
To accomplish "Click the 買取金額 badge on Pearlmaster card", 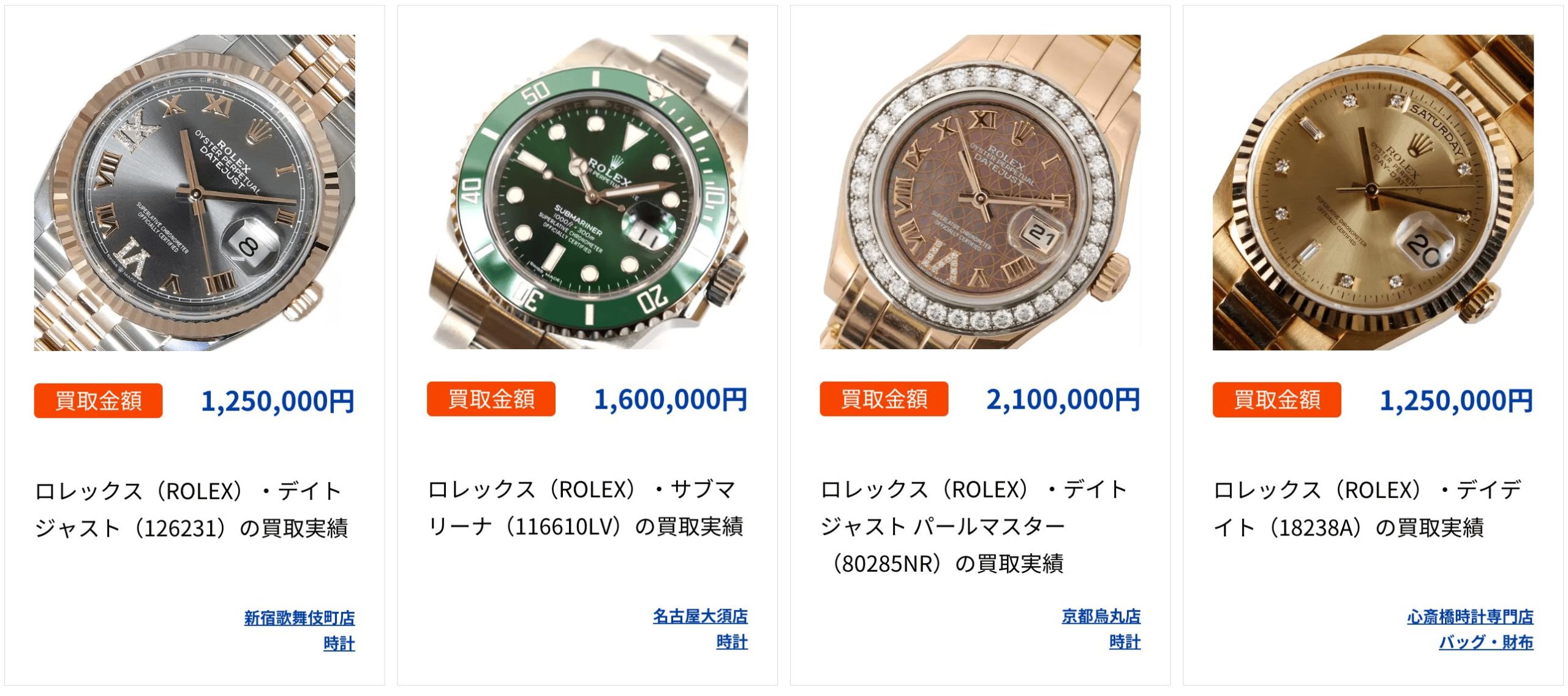I will pos(884,399).
